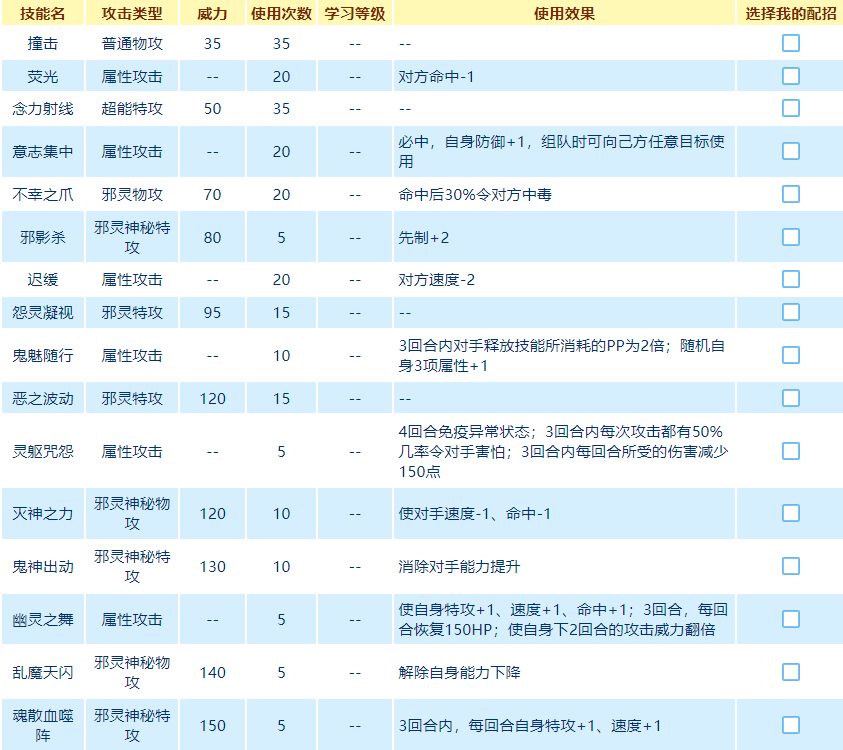This screenshot has width=843, height=750.
Task: Tick the checkbox for 怨灵凝视
Action: tap(790, 312)
